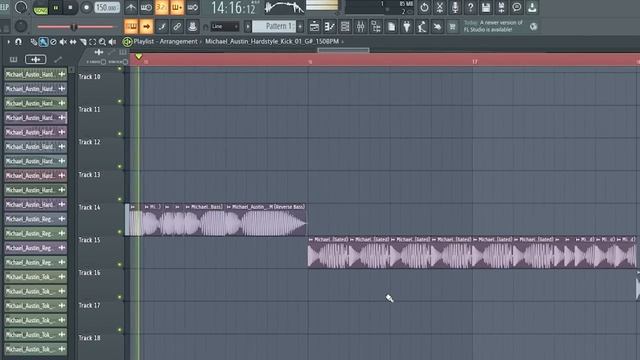The height and width of the screenshot is (360, 640).
Task: Open the Pattern 1 selector
Action: 274,27
